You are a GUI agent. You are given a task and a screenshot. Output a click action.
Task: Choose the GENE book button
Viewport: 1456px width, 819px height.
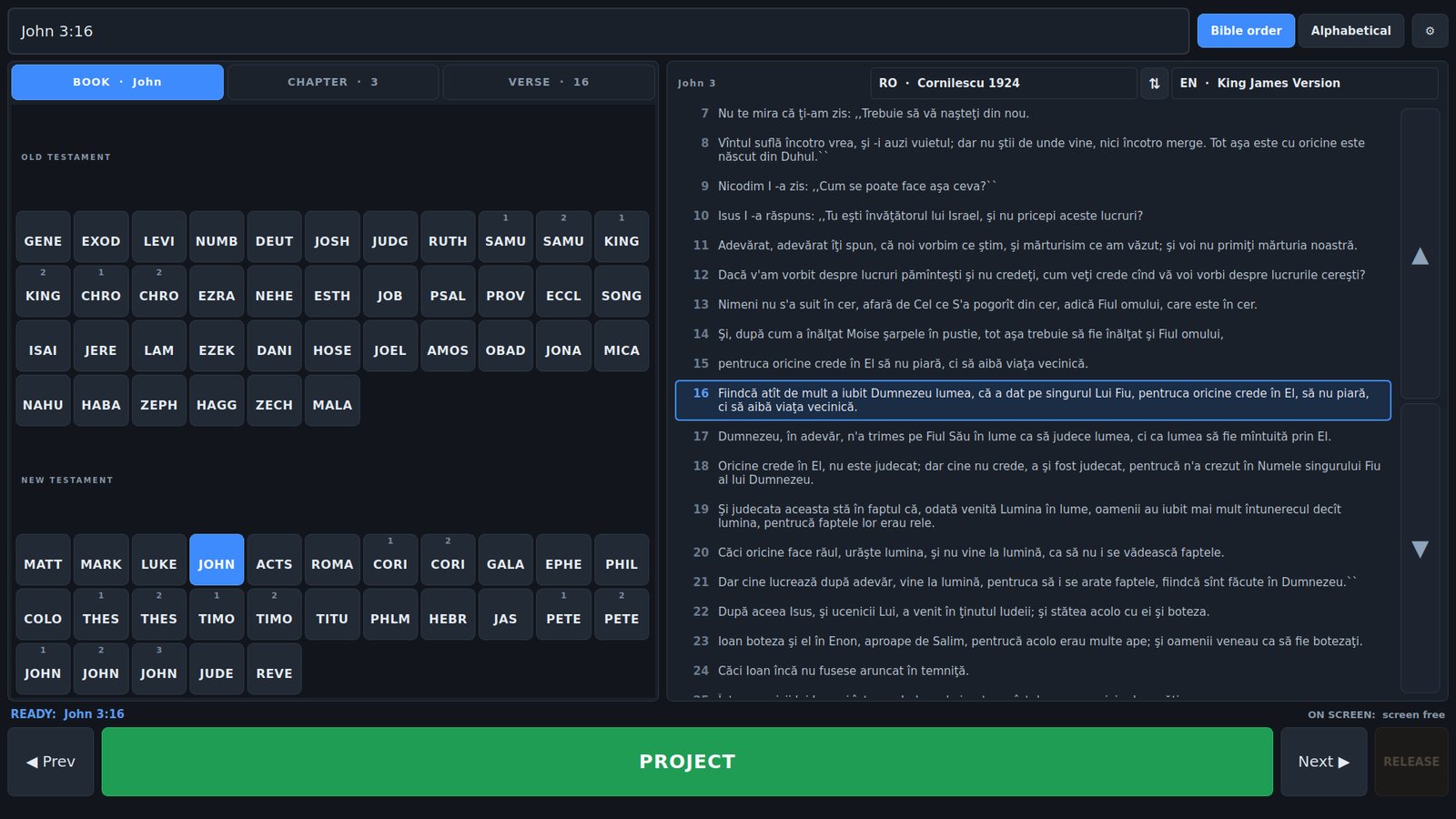point(43,237)
